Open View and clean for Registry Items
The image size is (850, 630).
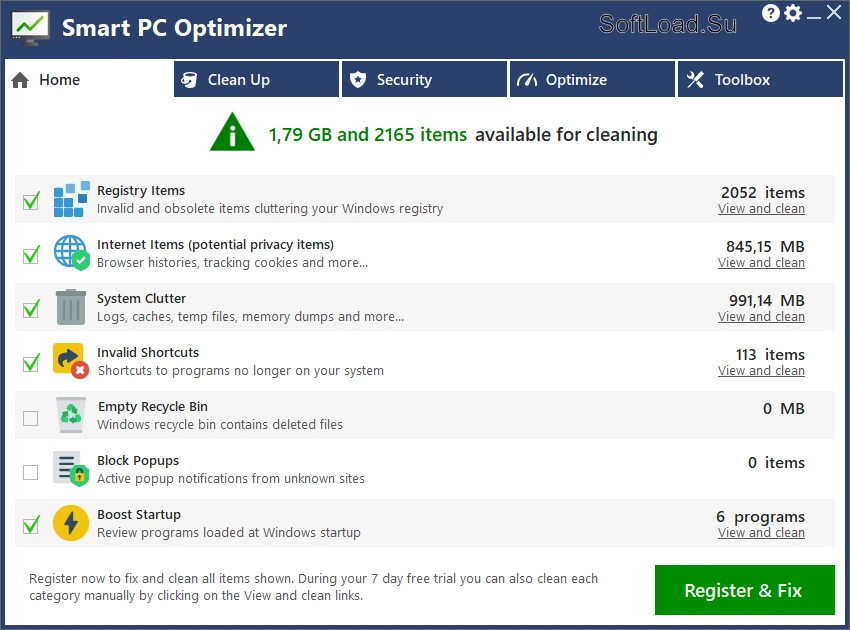click(761, 209)
